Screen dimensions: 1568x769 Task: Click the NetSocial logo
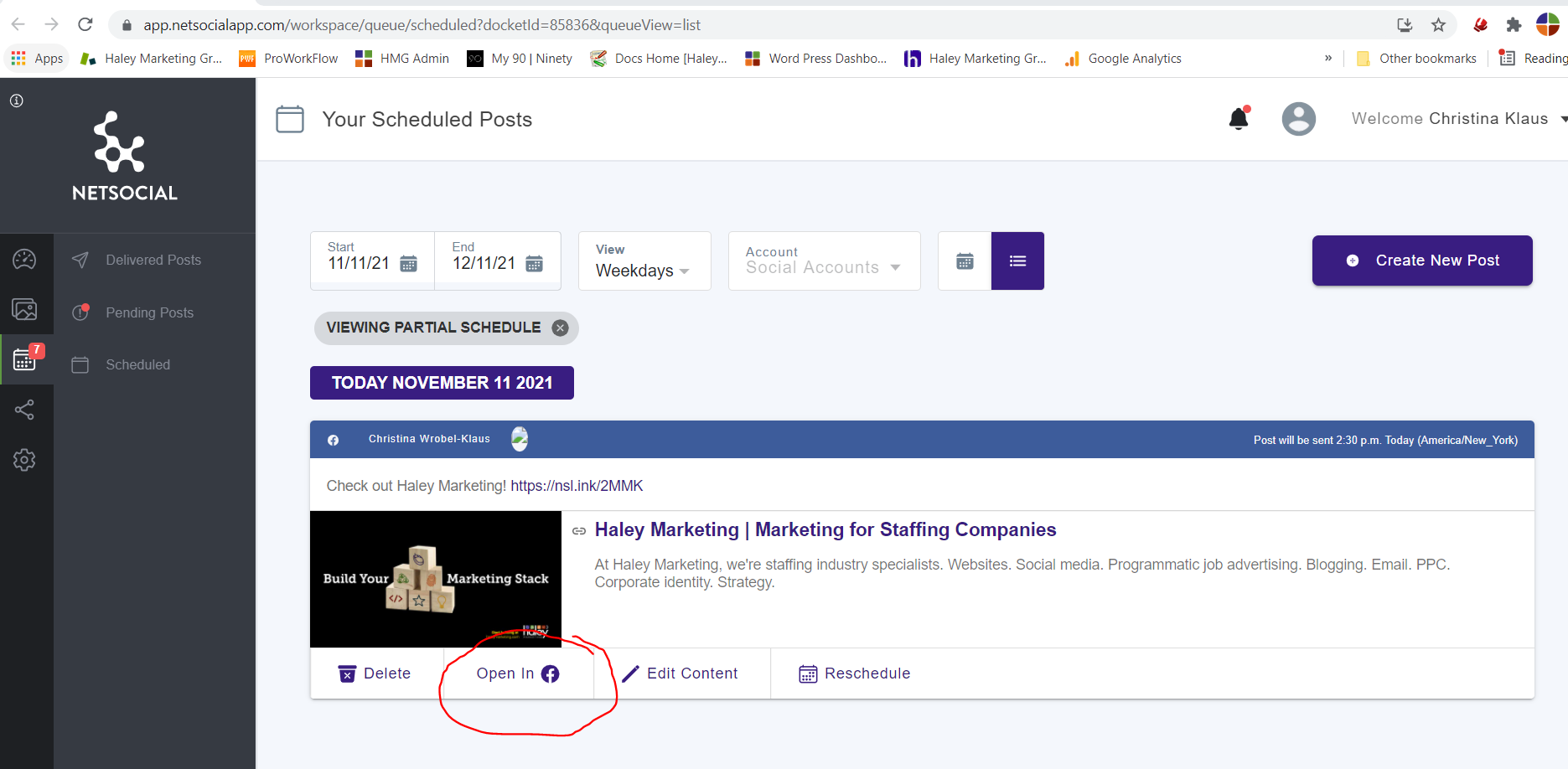124,157
